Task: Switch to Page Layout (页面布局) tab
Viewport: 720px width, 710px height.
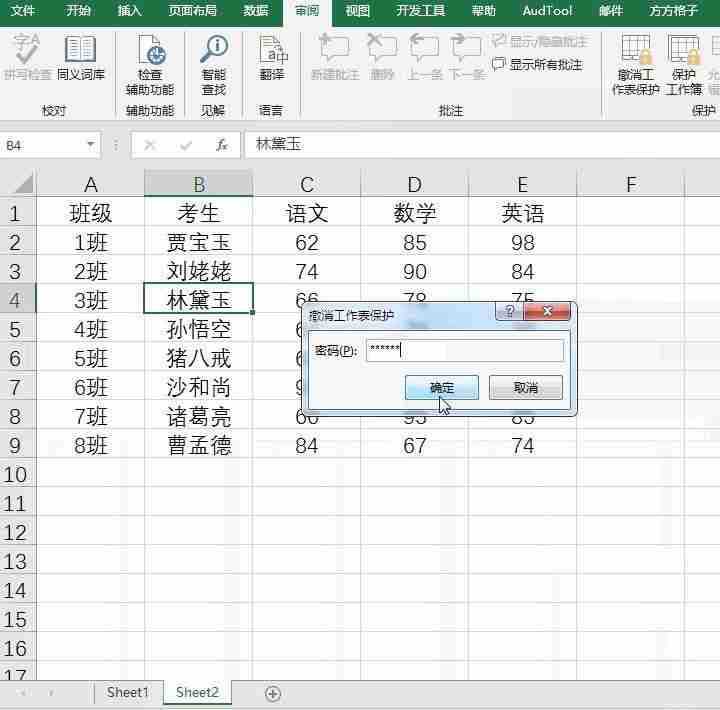Action: pos(192,10)
